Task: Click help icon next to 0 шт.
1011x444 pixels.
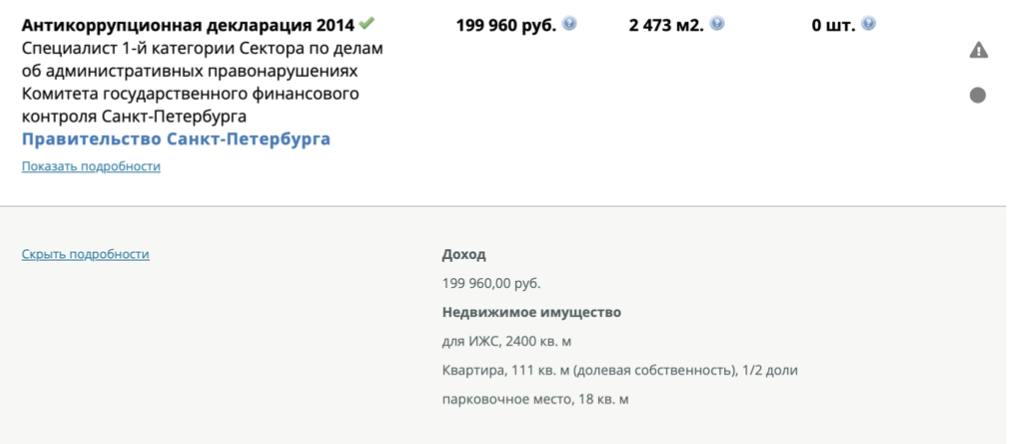Action: (868, 25)
